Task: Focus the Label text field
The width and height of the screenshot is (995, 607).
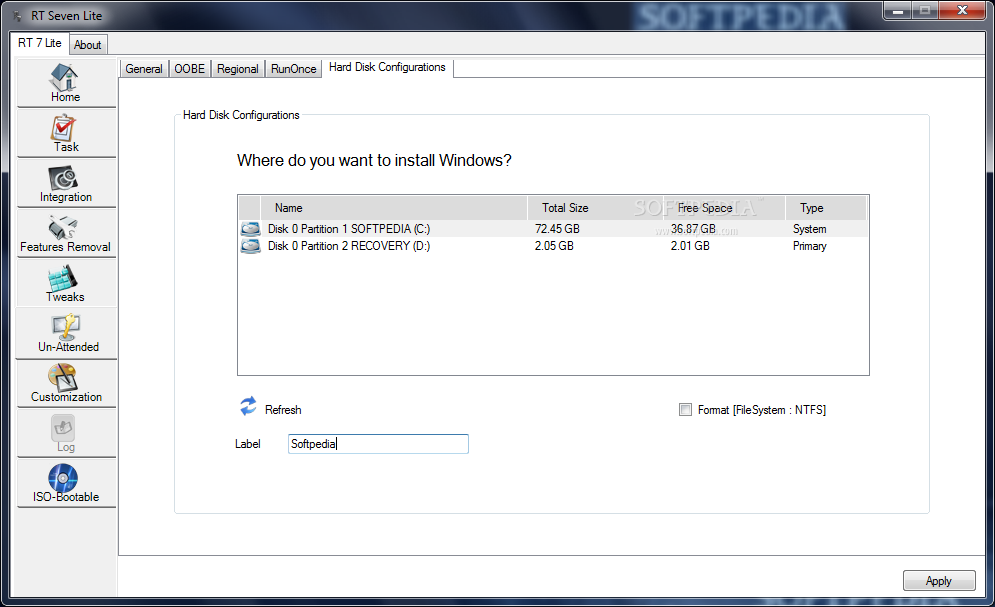Action: pos(378,444)
